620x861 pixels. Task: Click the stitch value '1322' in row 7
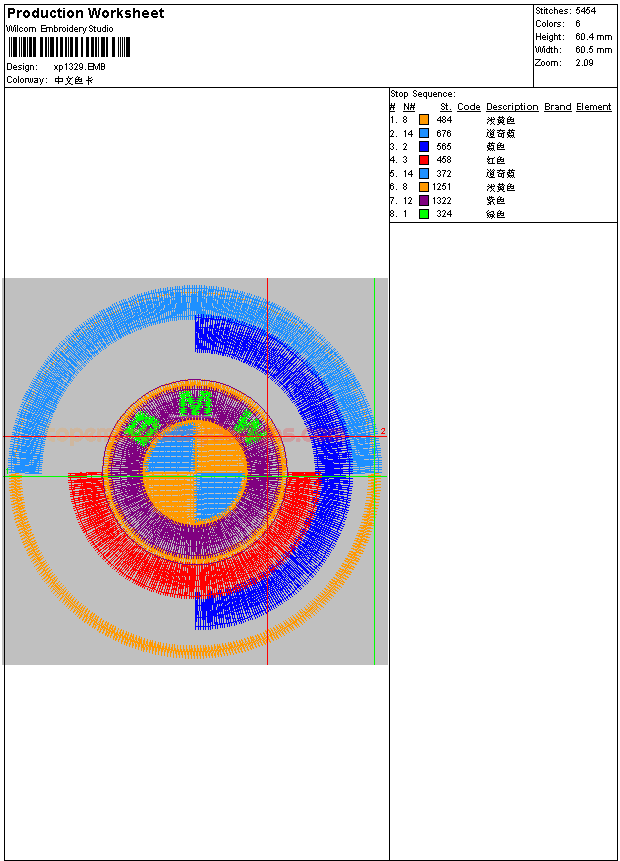[442, 200]
